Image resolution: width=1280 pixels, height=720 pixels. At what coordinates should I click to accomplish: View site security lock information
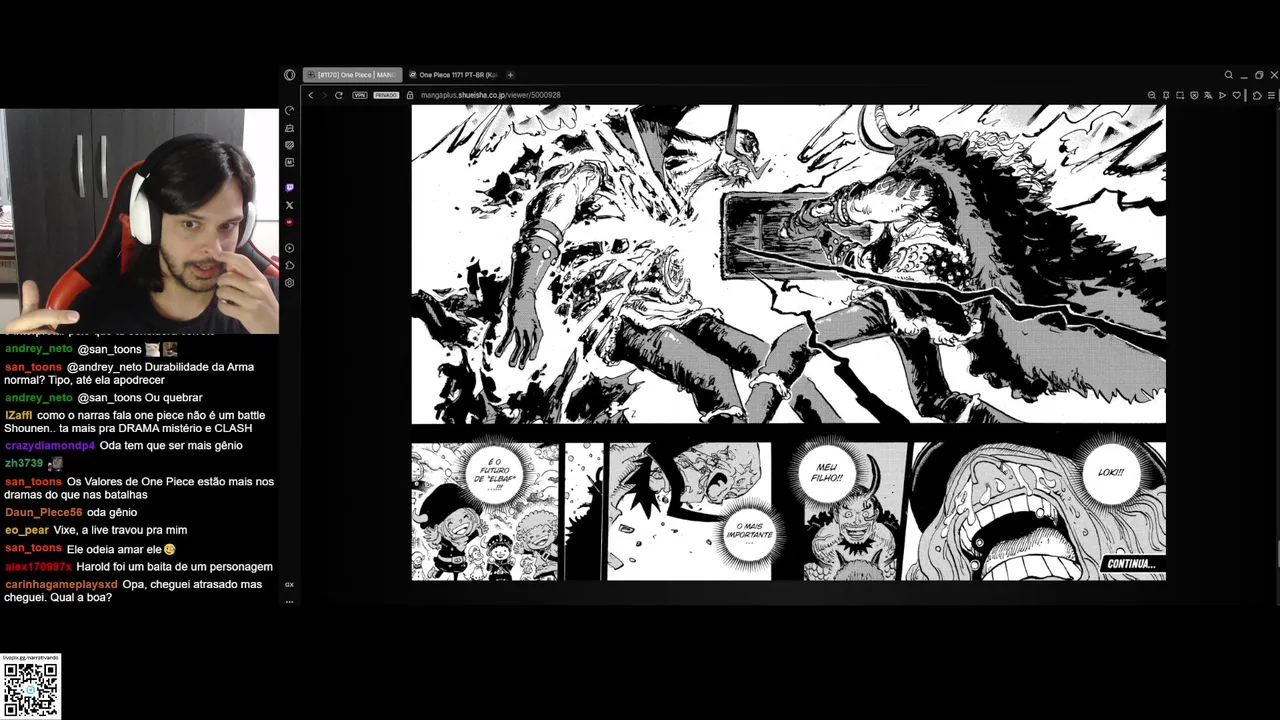click(x=410, y=95)
